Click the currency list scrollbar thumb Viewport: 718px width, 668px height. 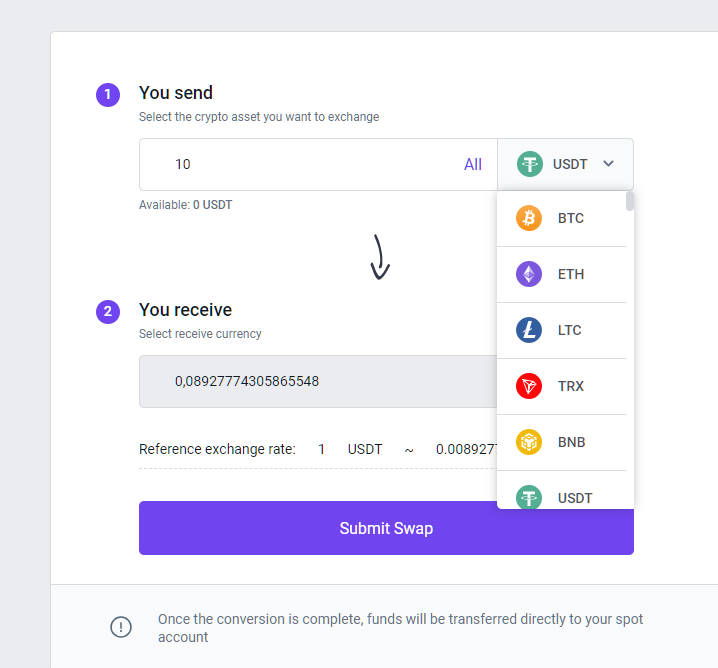(630, 201)
